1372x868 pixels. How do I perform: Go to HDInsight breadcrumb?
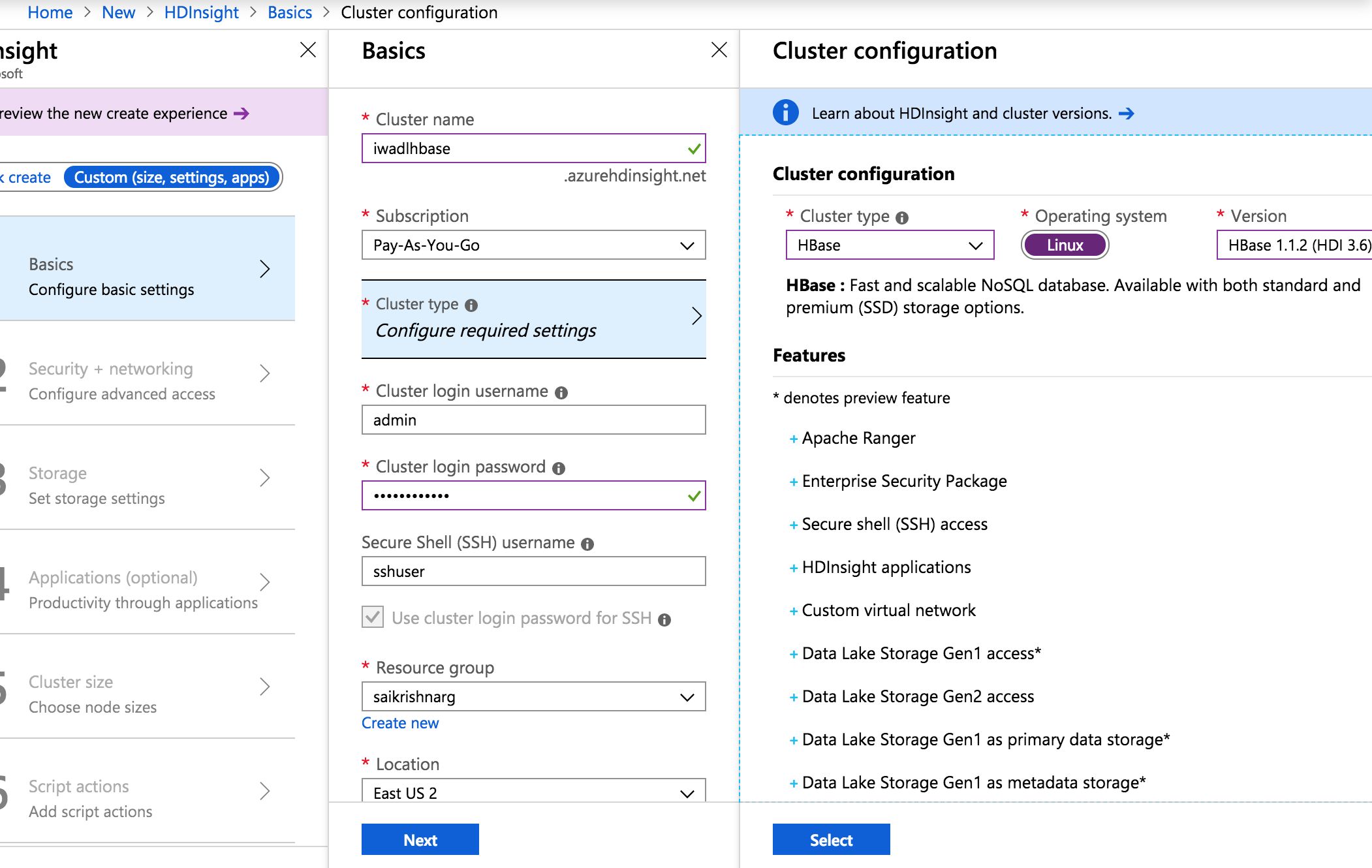[x=201, y=12]
